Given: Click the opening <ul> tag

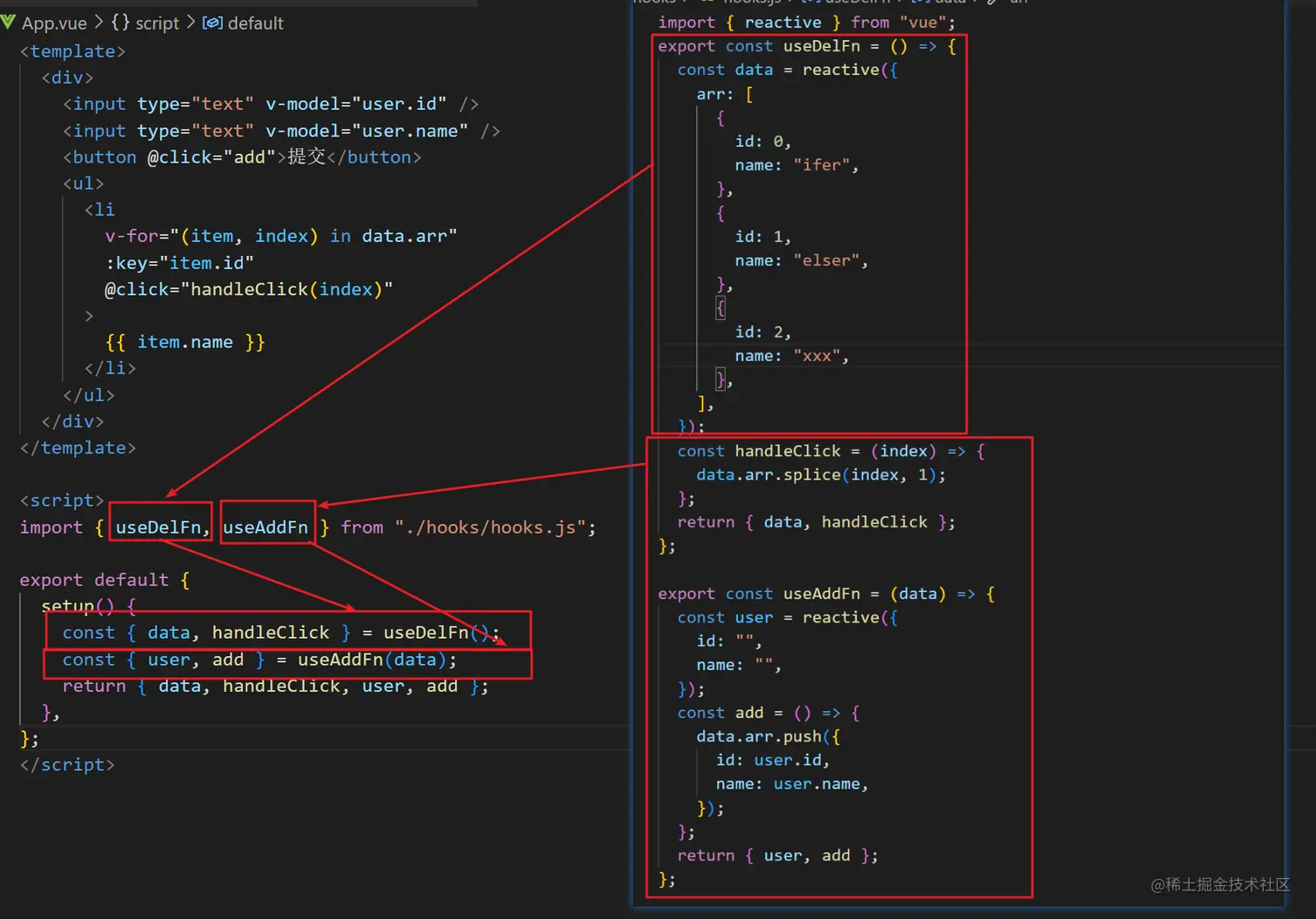Looking at the screenshot, I should (84, 184).
